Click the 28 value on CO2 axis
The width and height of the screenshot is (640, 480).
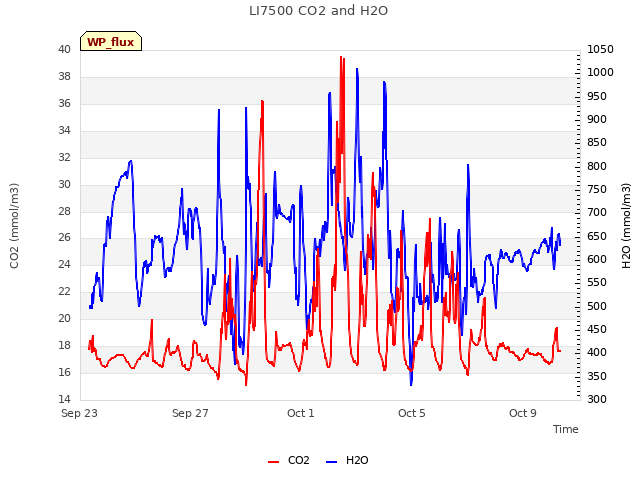point(64,211)
